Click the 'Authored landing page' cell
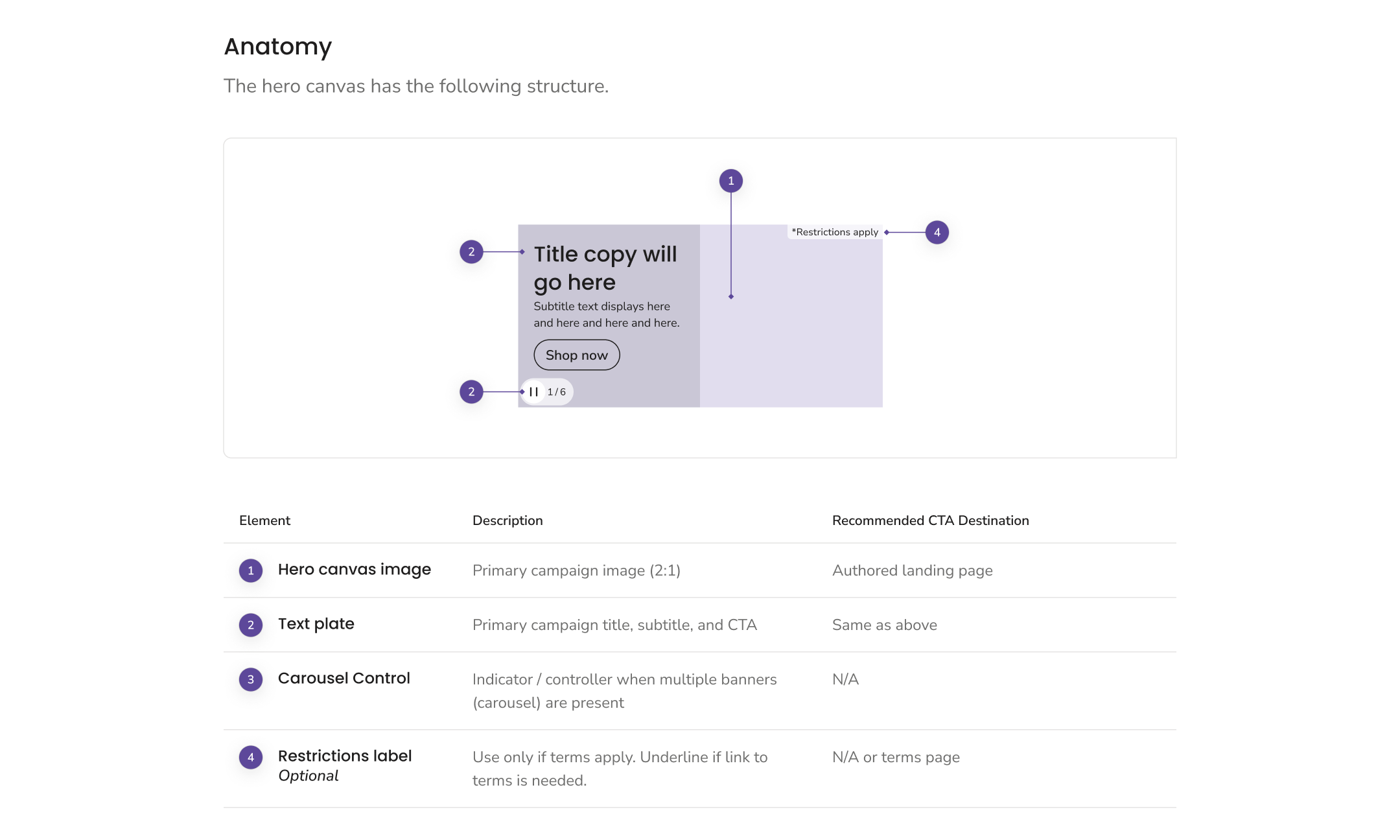The width and height of the screenshot is (1400, 840). click(912, 570)
